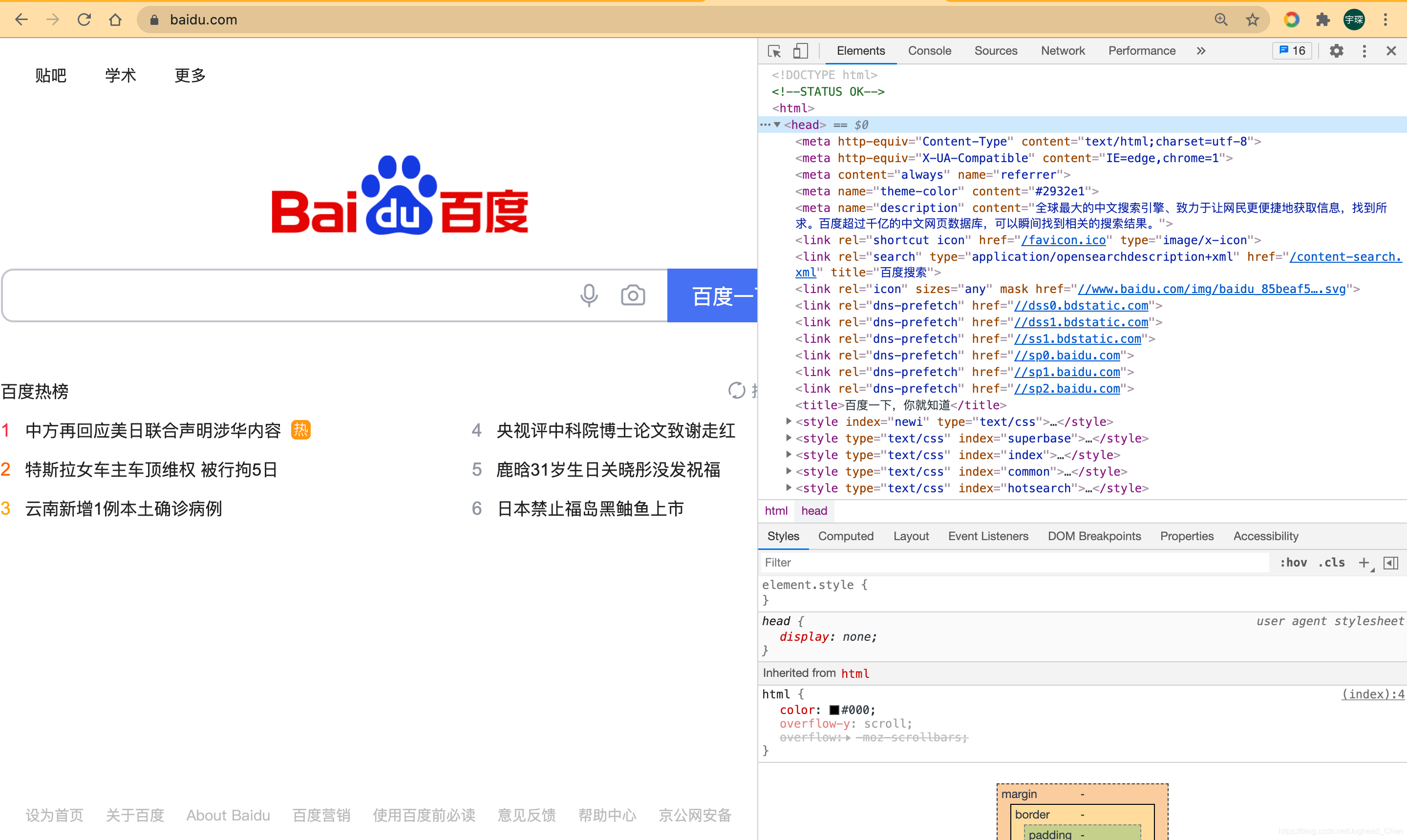Switch to the Sources tab
This screenshot has height=840, width=1407.
click(995, 51)
